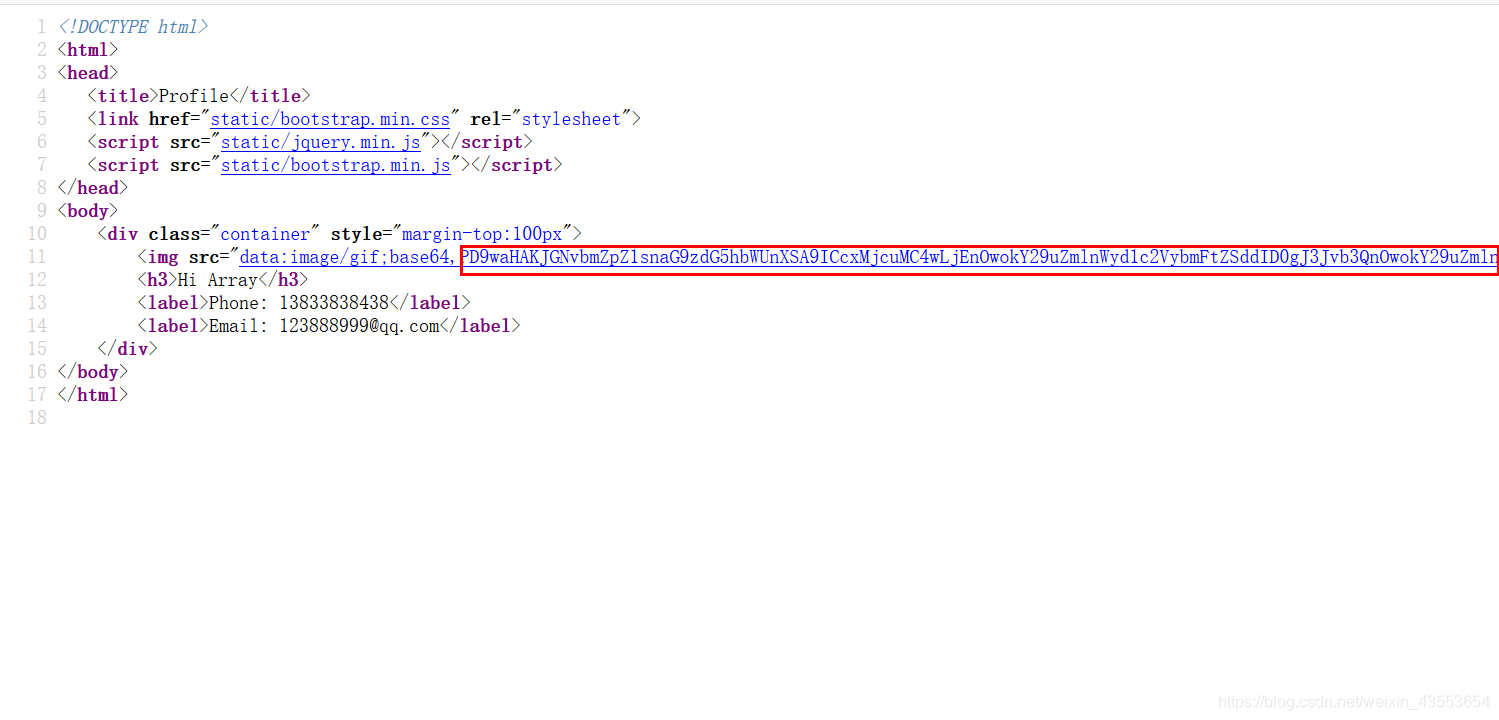Click line number 11 in the gutter
The height and width of the screenshot is (720, 1499).
pos(37,257)
